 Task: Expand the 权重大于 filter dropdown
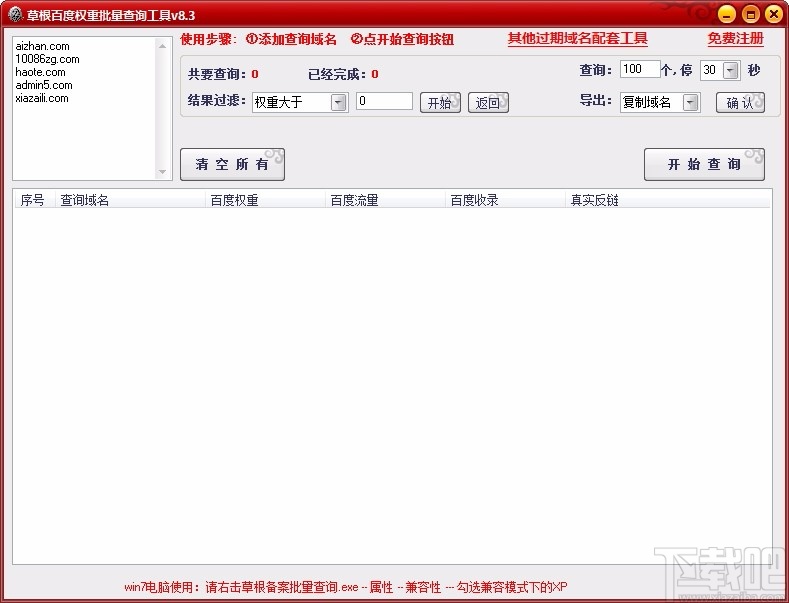pos(339,103)
